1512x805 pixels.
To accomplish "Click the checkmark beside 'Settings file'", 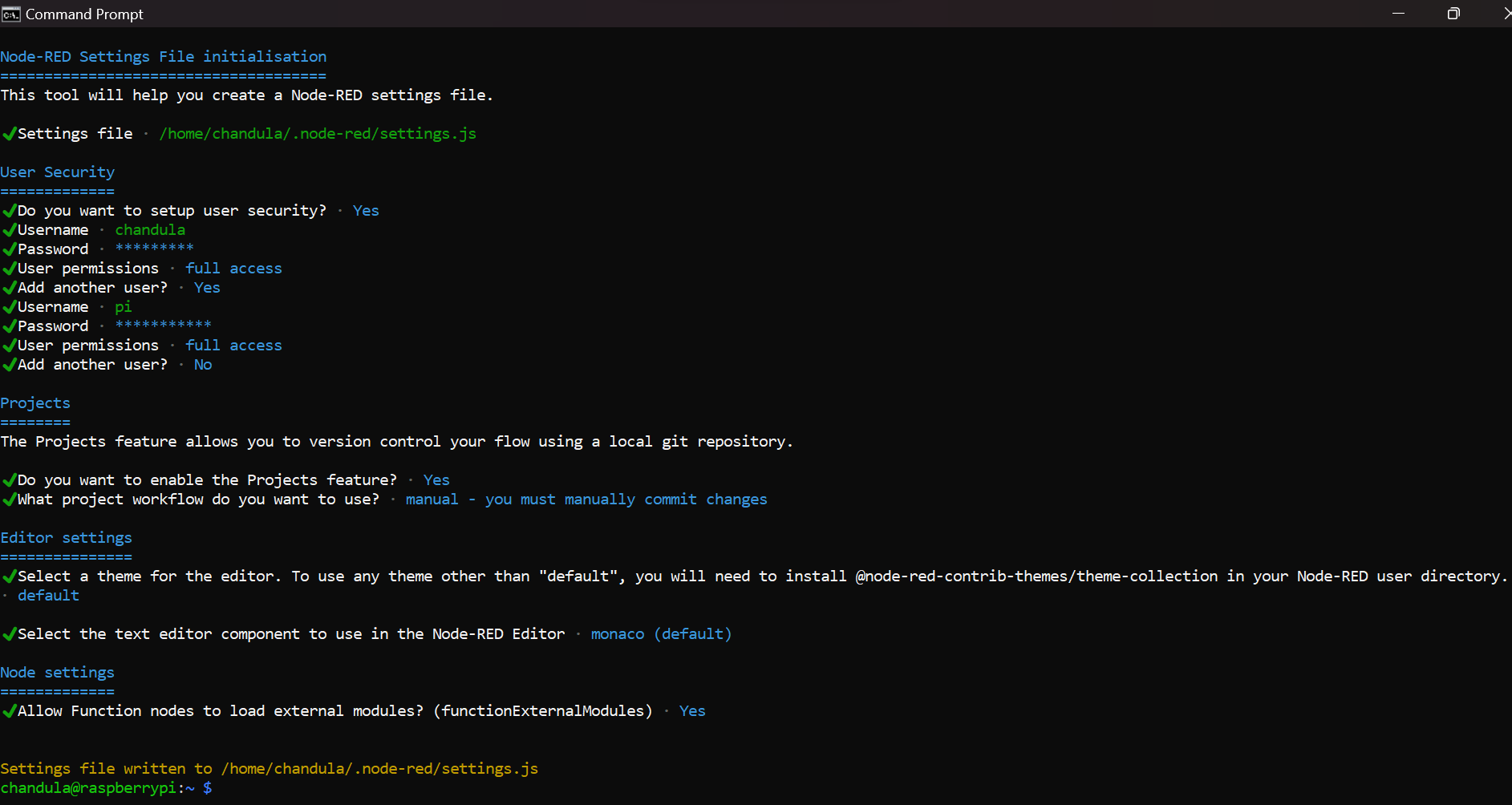I will tap(9, 133).
